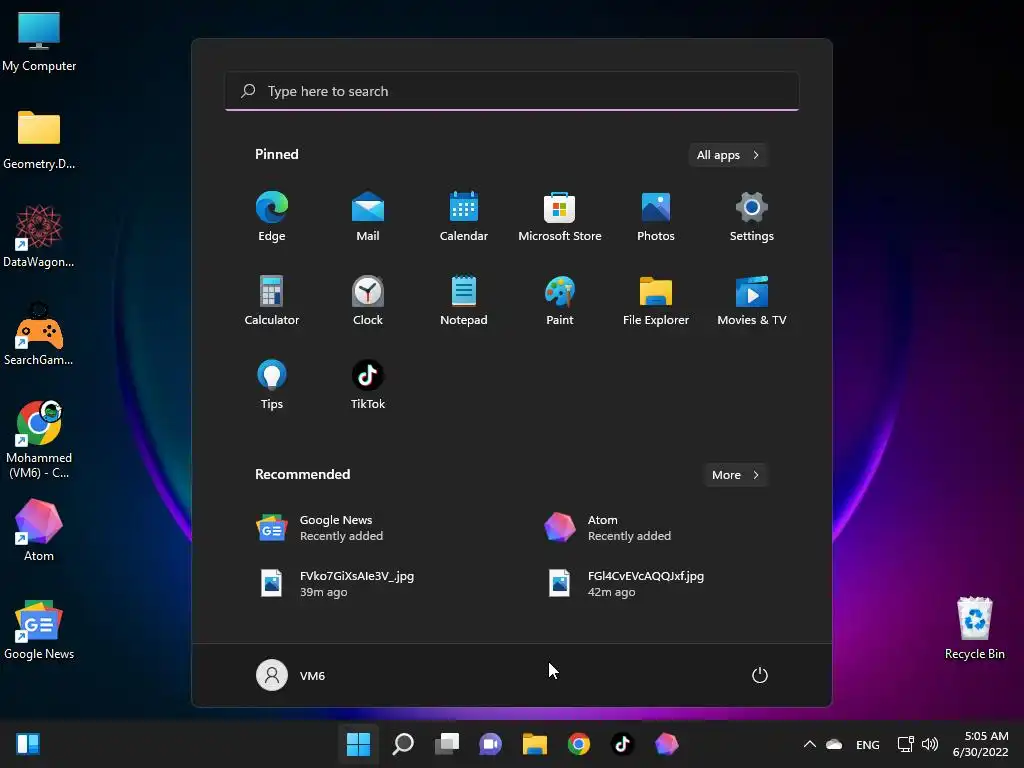Open Atom from taskbar

point(666,744)
